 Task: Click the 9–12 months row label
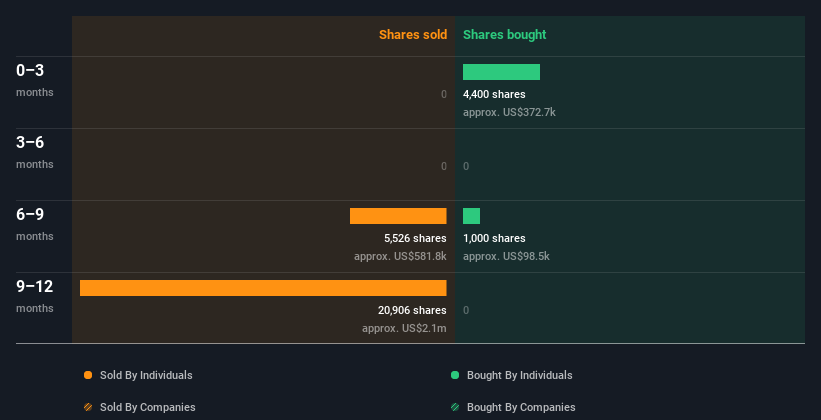coord(35,296)
